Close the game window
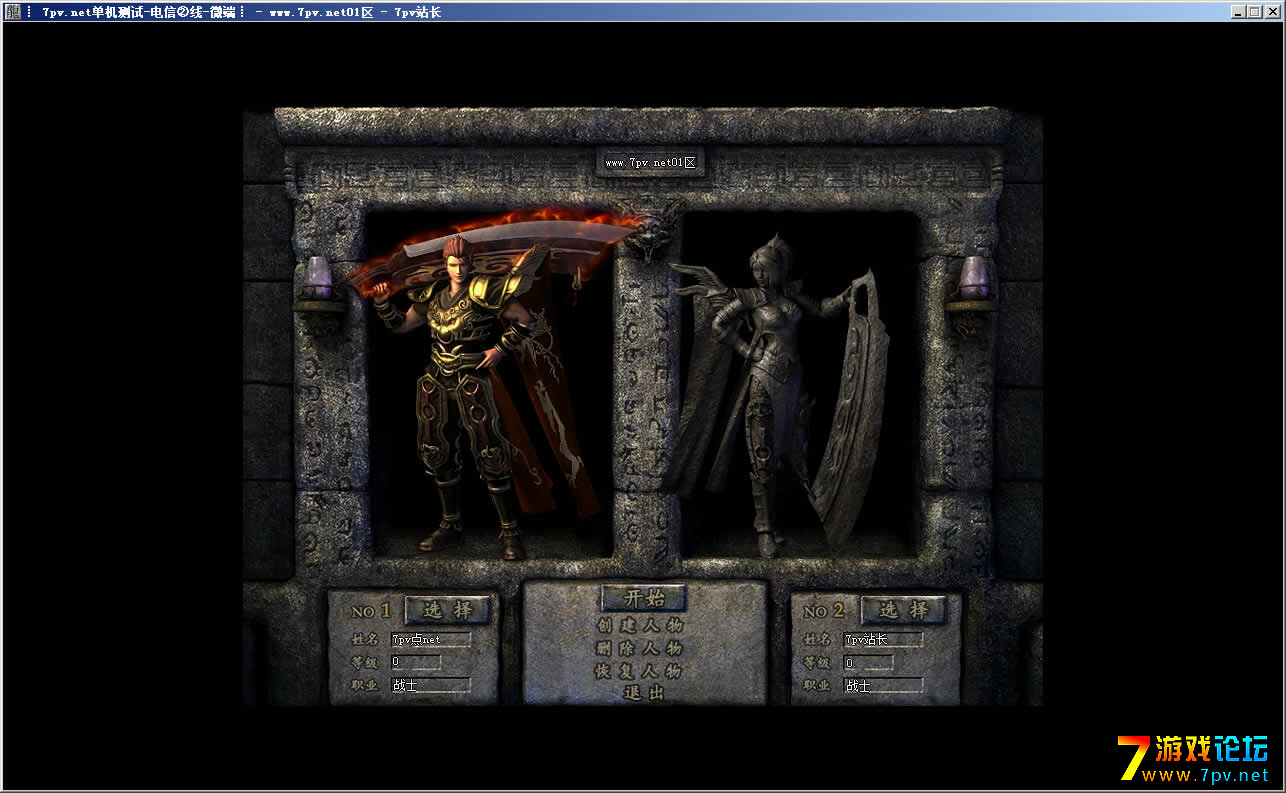1286x793 pixels. (1272, 12)
